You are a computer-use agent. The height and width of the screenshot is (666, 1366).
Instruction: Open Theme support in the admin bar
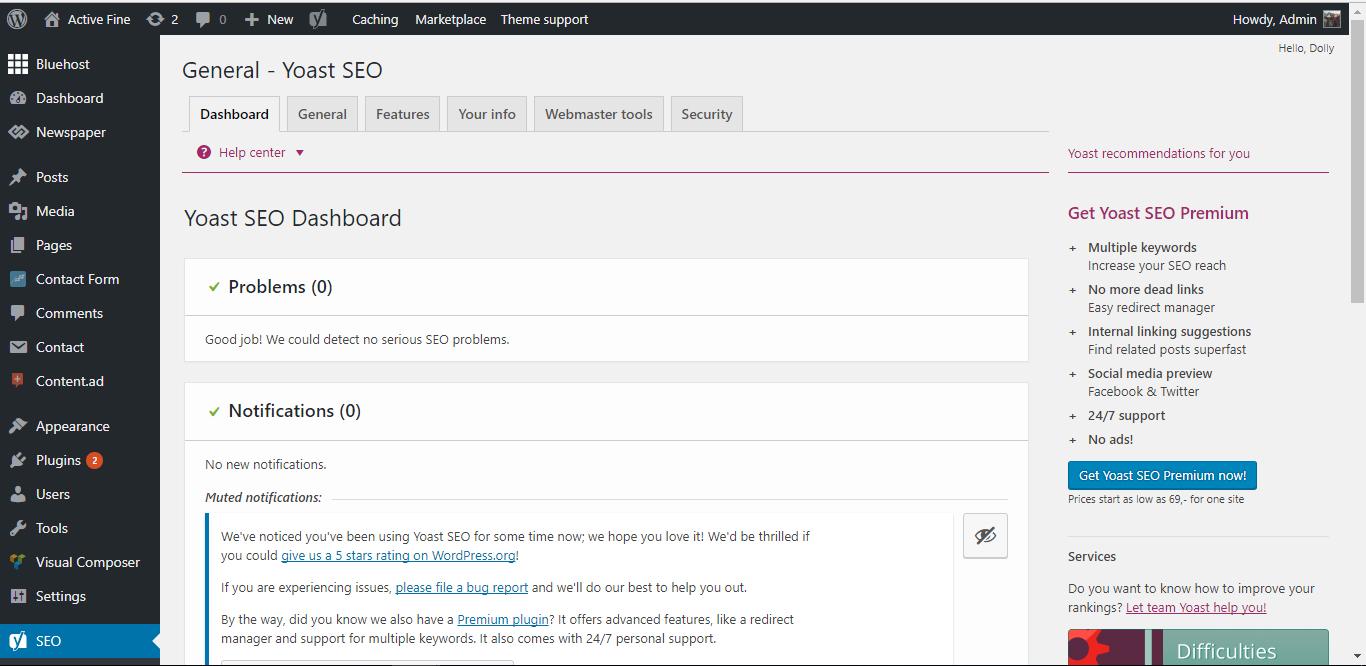coord(544,19)
